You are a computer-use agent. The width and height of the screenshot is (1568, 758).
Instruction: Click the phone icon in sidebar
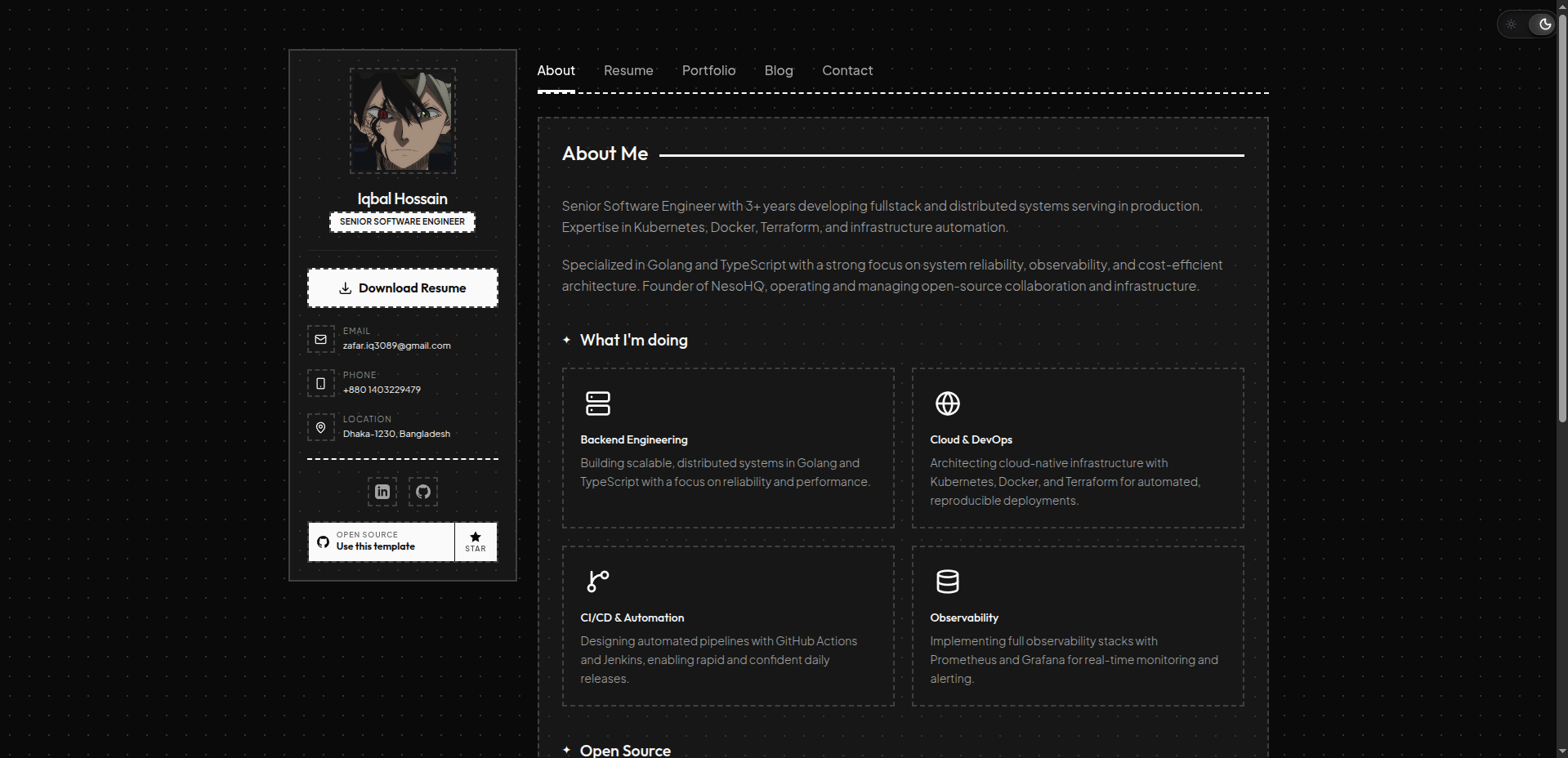321,383
